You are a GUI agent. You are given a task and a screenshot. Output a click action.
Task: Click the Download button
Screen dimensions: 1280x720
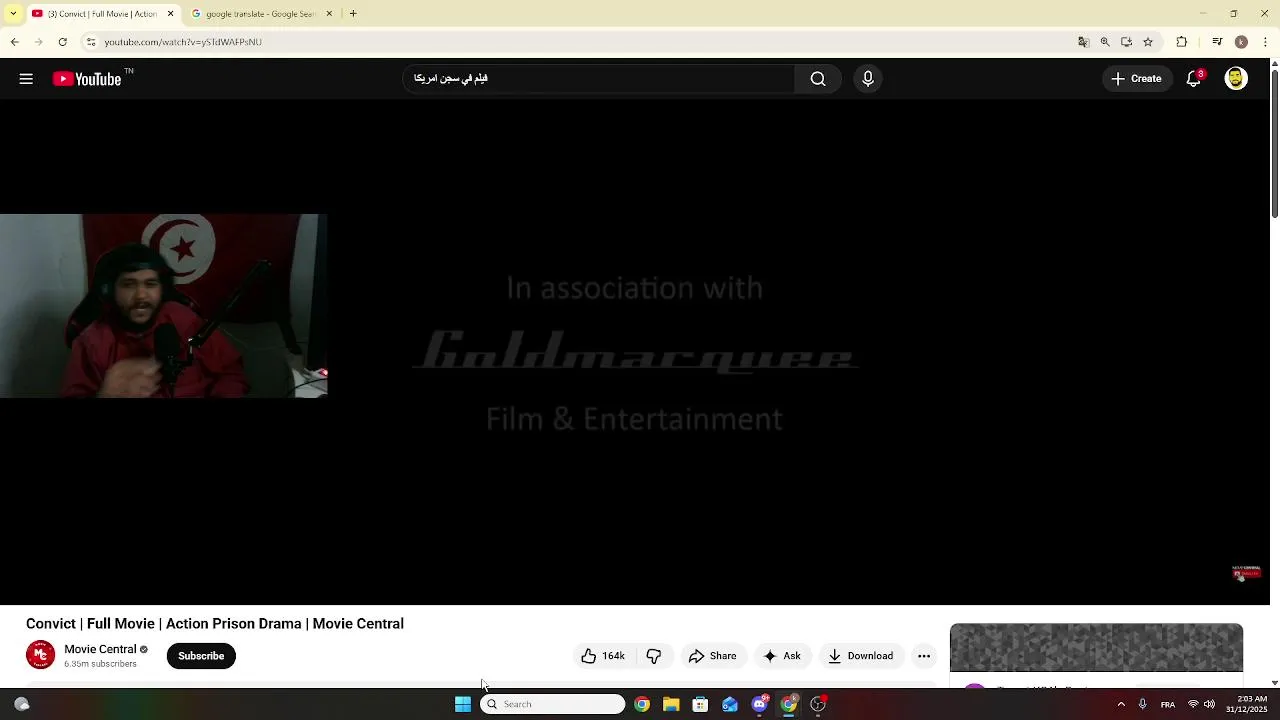click(x=861, y=656)
